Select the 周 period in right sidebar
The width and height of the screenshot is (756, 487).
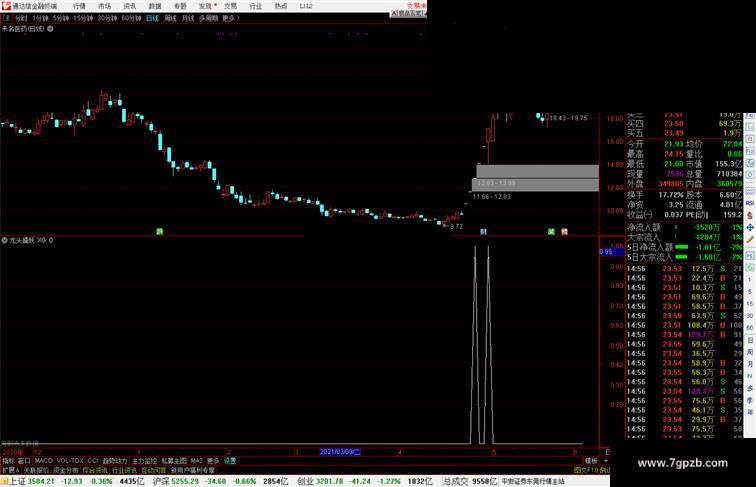click(750, 352)
